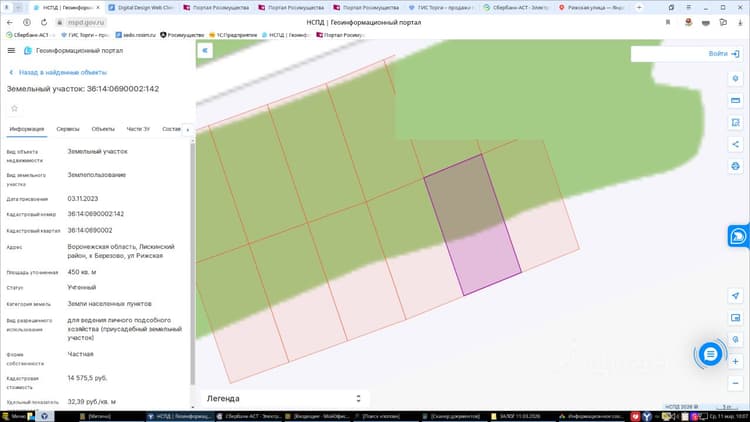Bookmark this page icon in address bar
750x422 pixels.
pos(668,22)
